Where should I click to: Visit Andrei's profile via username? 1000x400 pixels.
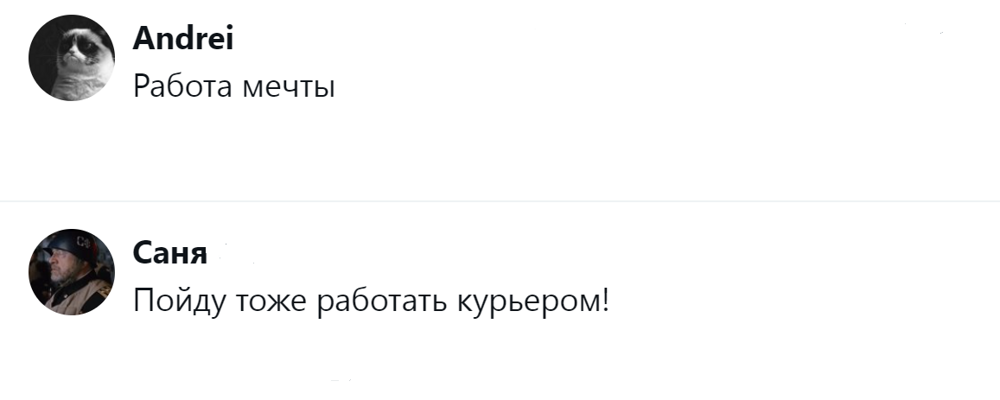coord(183,39)
